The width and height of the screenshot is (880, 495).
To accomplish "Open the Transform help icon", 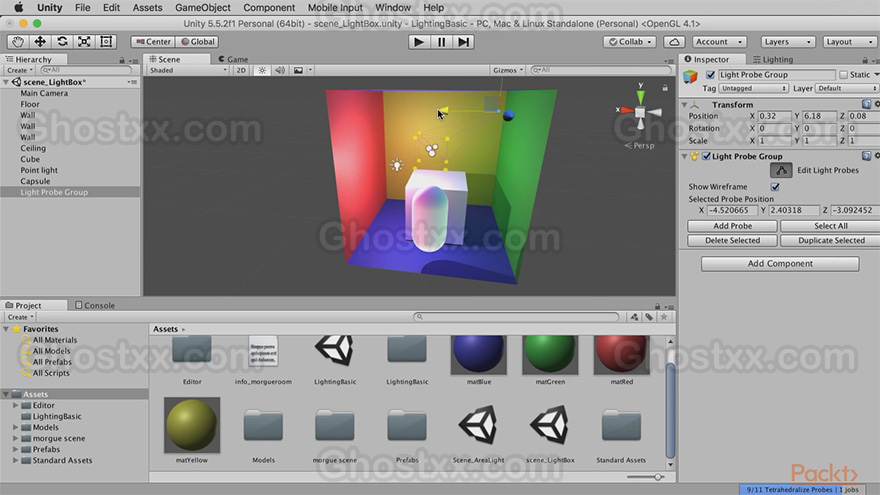I will 866,104.
